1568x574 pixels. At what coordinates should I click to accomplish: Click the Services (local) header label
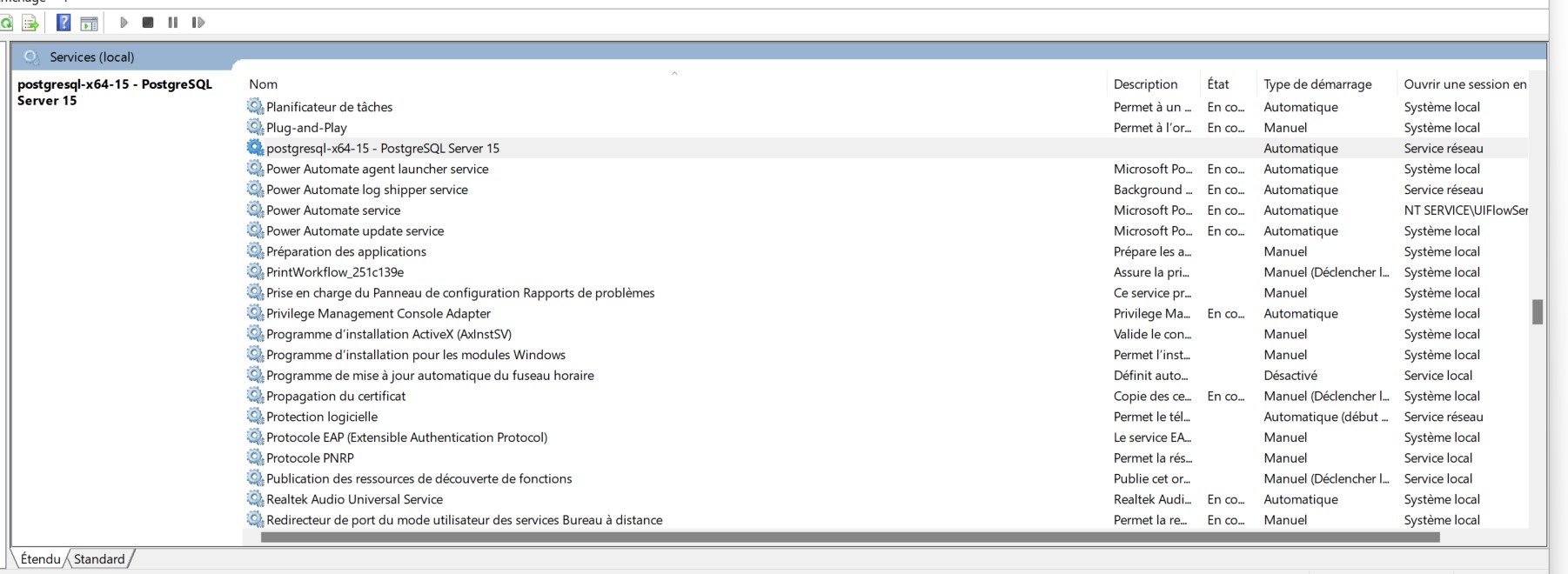[x=91, y=57]
